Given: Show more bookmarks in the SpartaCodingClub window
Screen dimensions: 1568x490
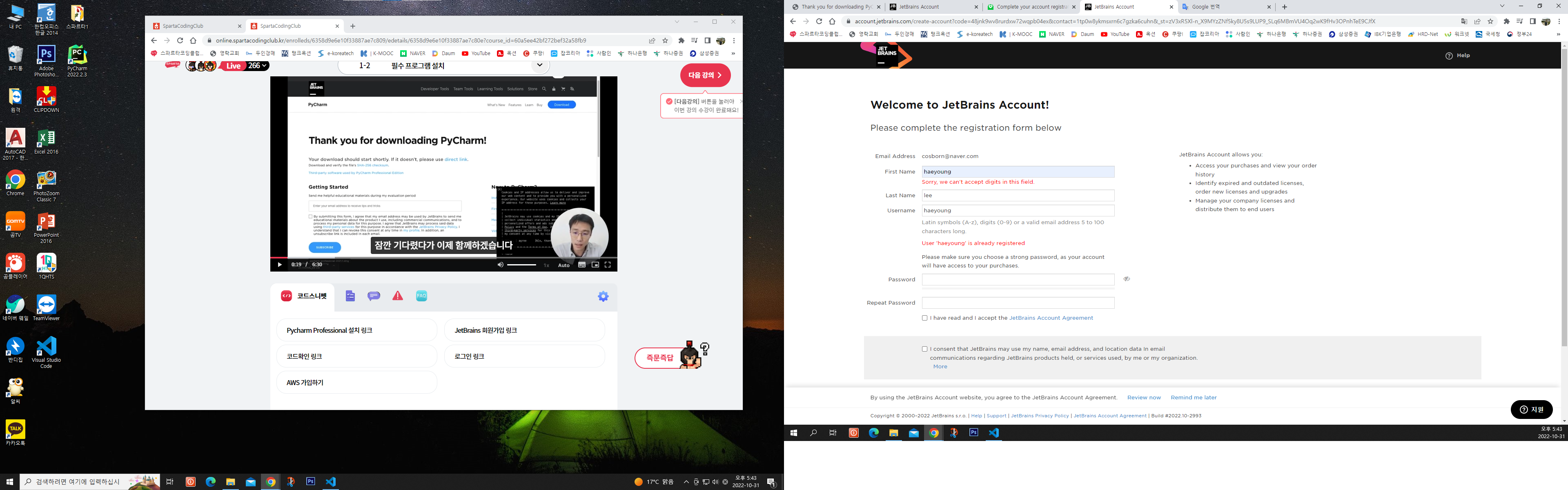Looking at the screenshot, I should (x=733, y=53).
